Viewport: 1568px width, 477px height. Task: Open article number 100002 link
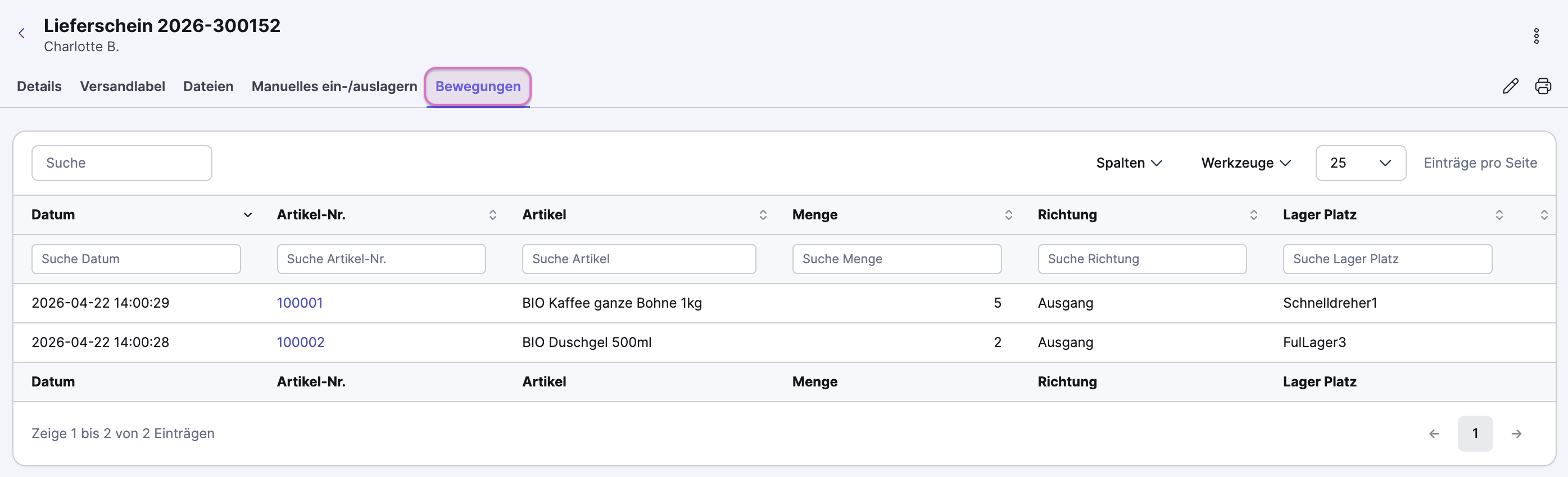pyautogui.click(x=301, y=343)
